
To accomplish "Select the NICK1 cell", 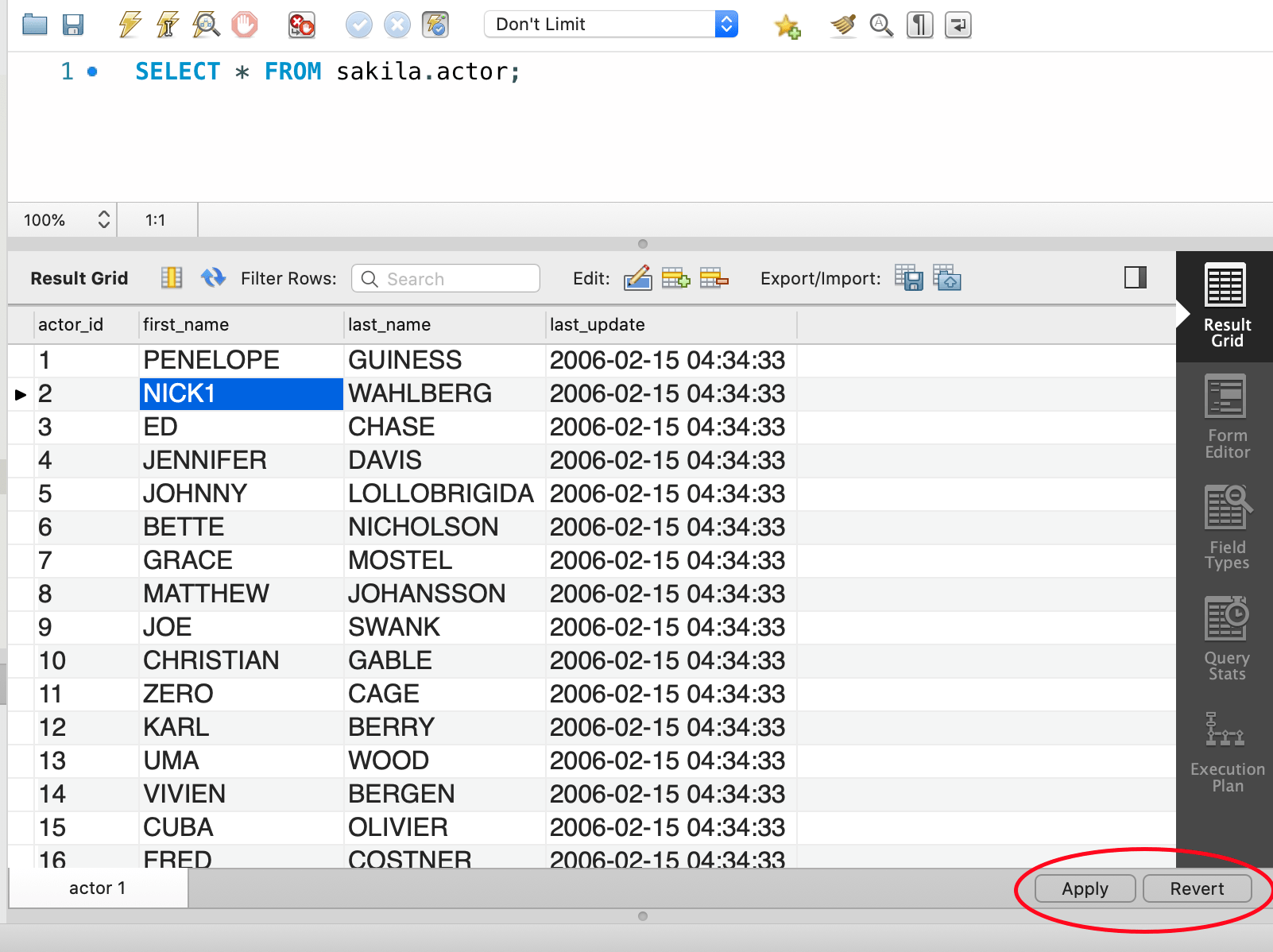I will tap(242, 393).
